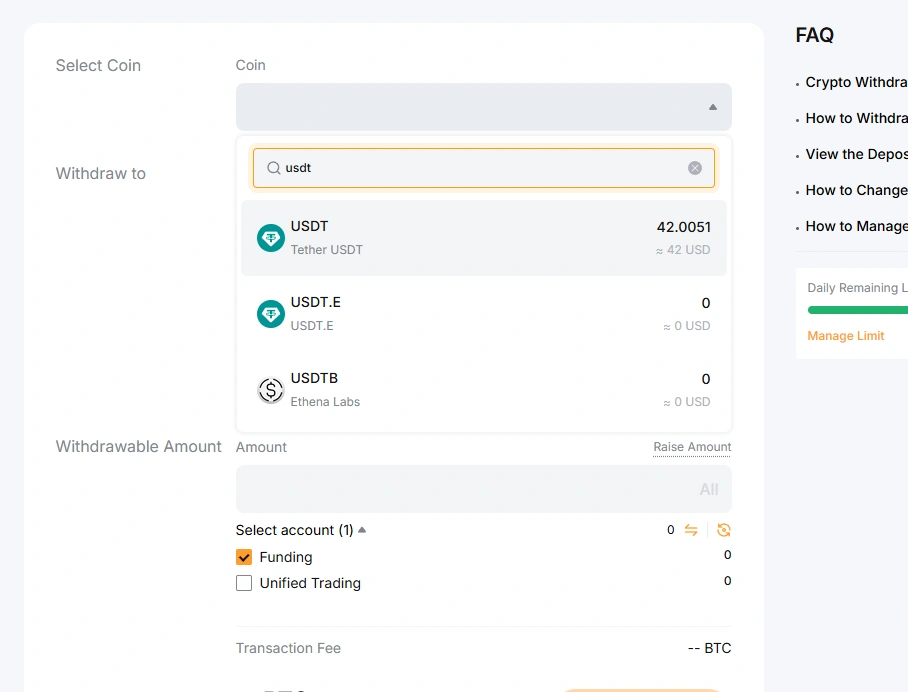908x692 pixels.
Task: Uncheck the Funding account checkbox
Action: (244, 557)
